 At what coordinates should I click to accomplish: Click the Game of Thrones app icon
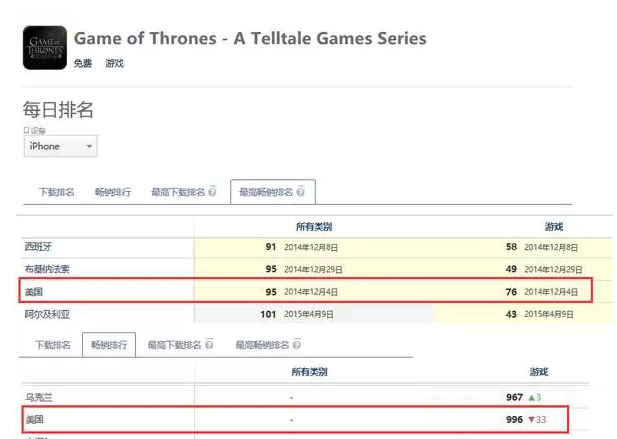pos(45,48)
